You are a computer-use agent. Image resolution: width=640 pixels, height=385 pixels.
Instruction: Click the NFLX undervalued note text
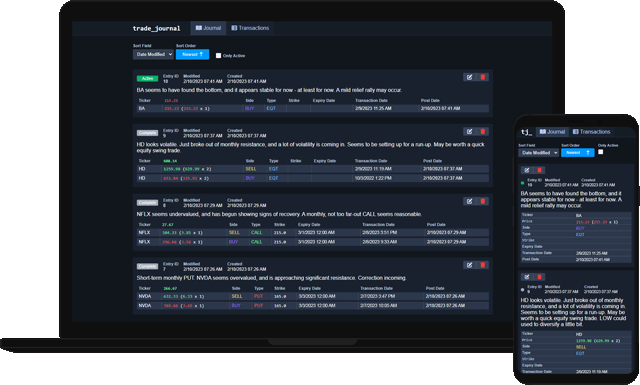pos(279,214)
